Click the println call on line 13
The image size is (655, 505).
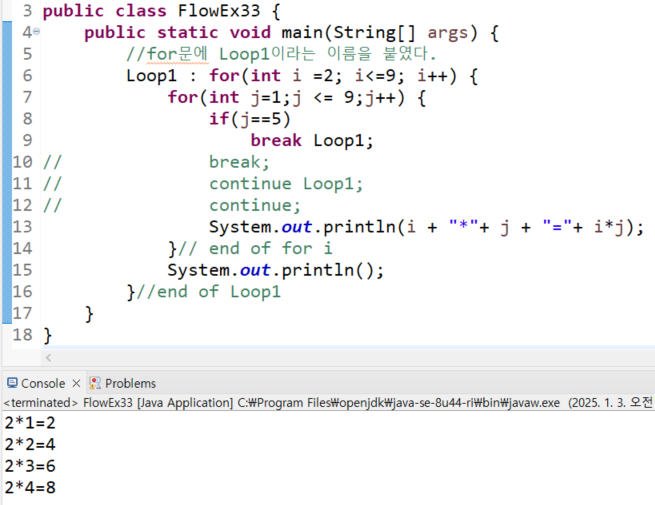[x=427, y=227]
